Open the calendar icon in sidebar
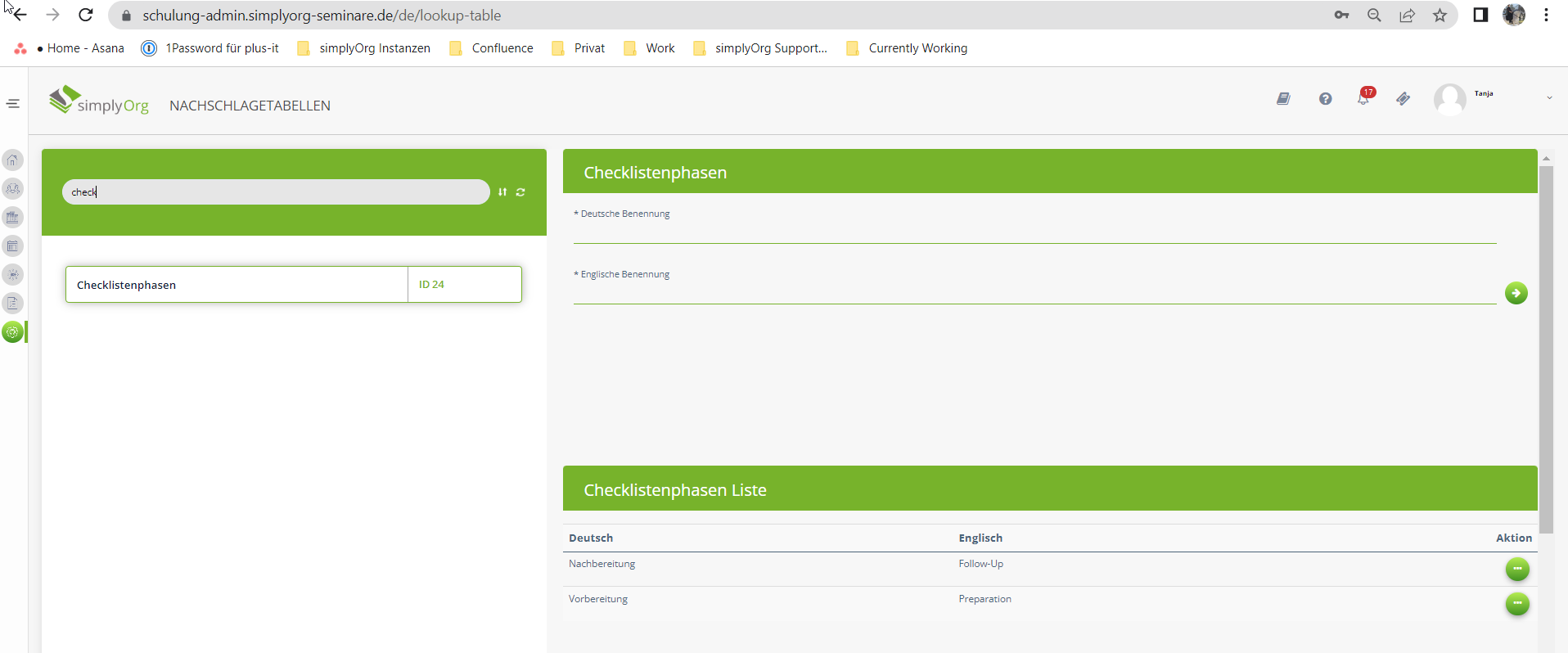This screenshot has width=1568, height=653. point(13,246)
